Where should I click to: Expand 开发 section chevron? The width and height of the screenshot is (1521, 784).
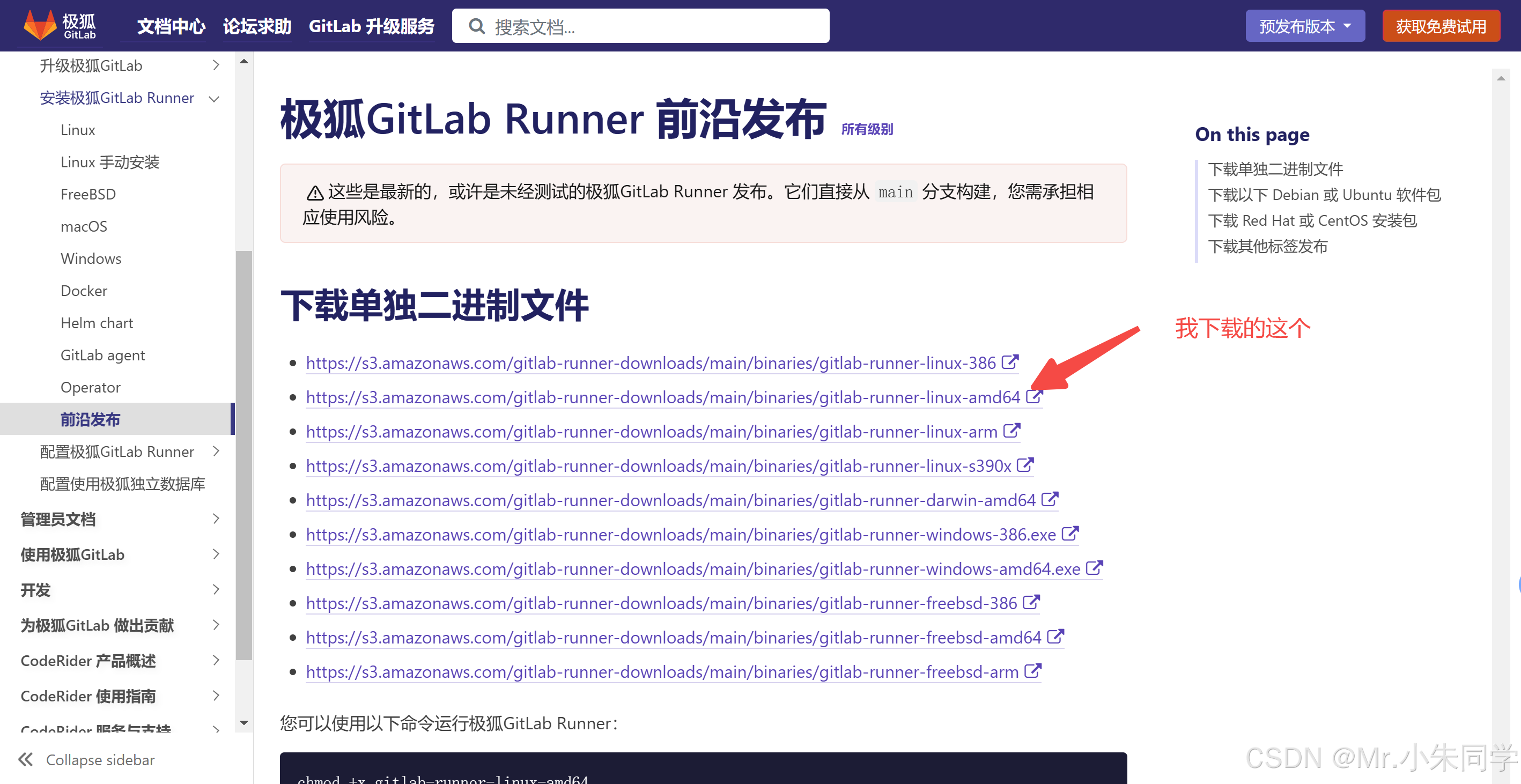click(x=216, y=589)
